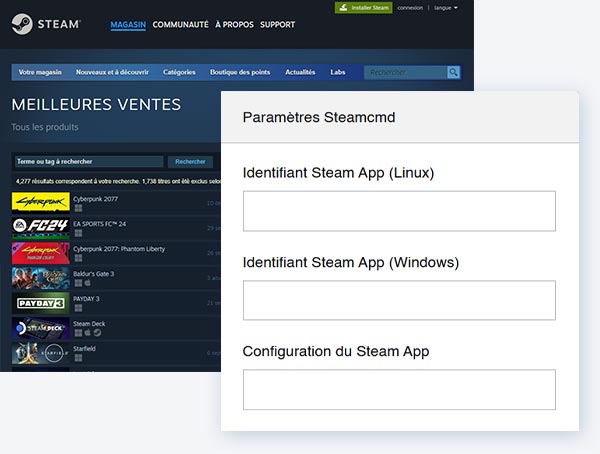Select the Steam Deck title text

click(x=89, y=324)
